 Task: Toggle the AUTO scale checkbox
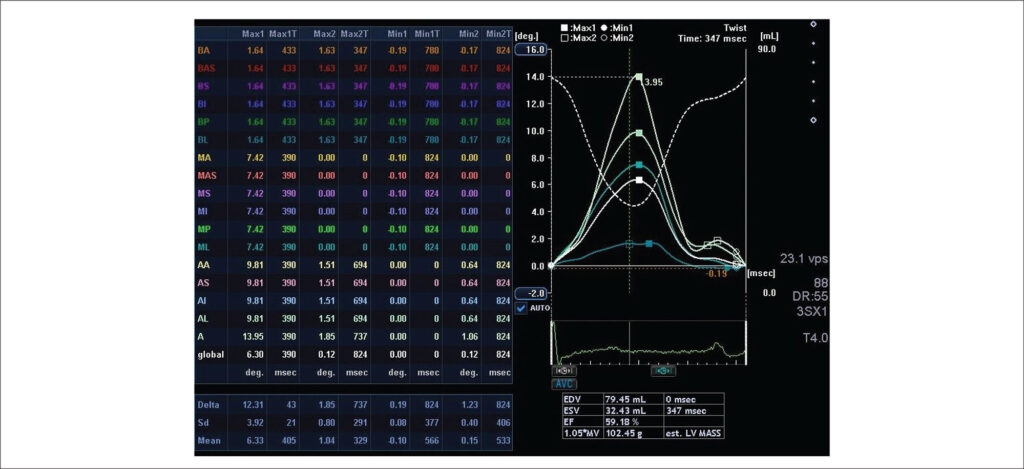click(x=521, y=308)
